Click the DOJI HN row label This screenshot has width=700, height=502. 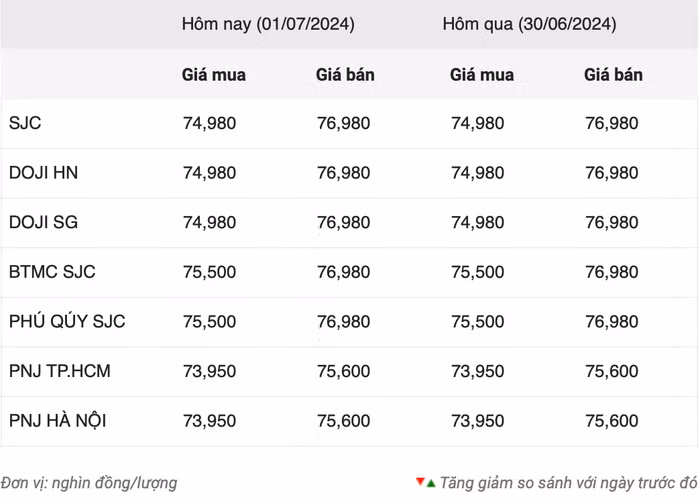[x=43, y=173]
